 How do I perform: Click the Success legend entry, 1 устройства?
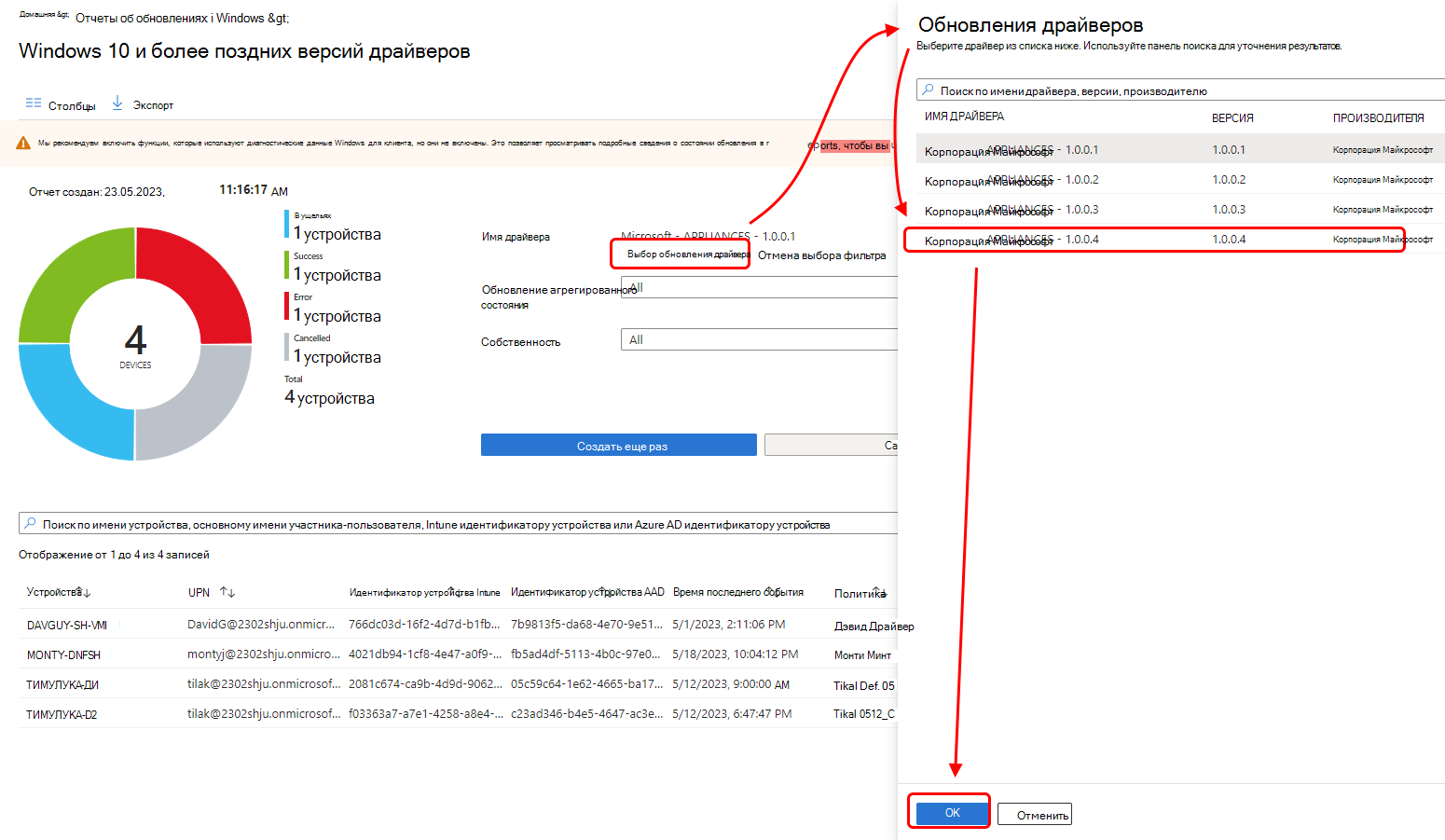tap(334, 267)
